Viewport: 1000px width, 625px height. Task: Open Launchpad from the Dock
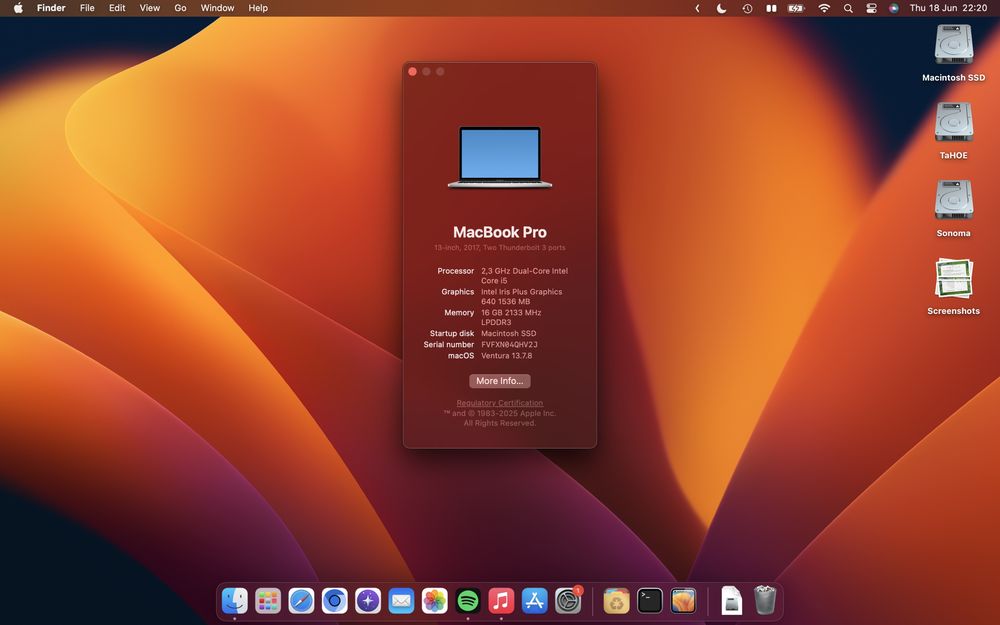click(268, 601)
